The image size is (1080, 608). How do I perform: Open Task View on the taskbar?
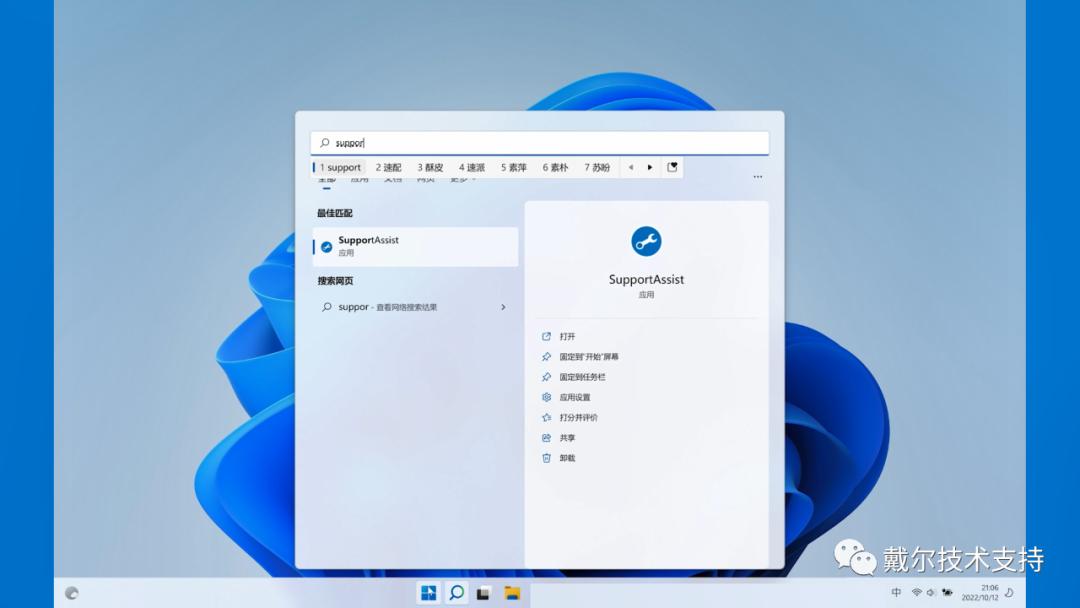coord(484,593)
